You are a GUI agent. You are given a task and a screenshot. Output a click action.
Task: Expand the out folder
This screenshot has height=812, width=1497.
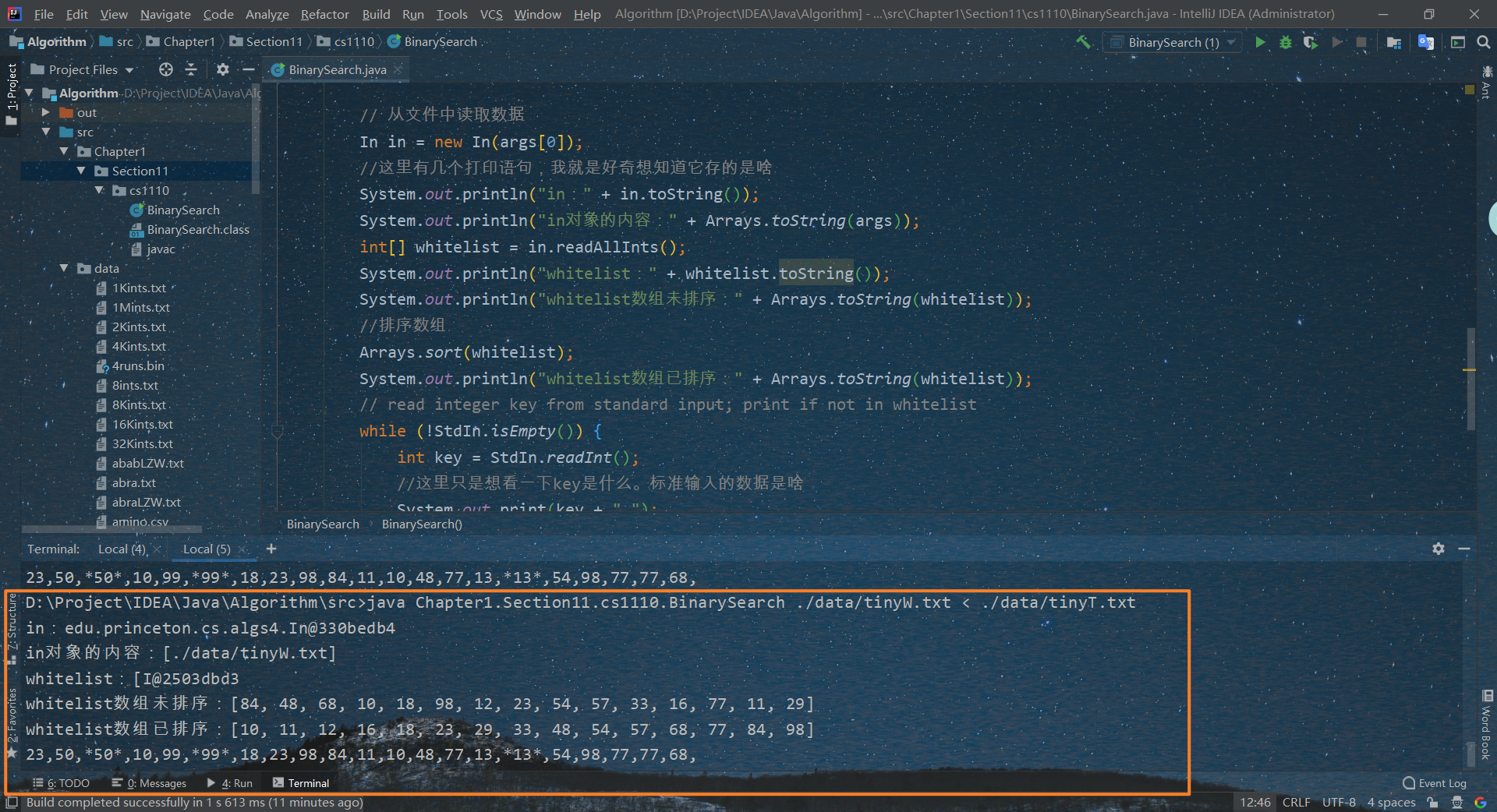(46, 112)
